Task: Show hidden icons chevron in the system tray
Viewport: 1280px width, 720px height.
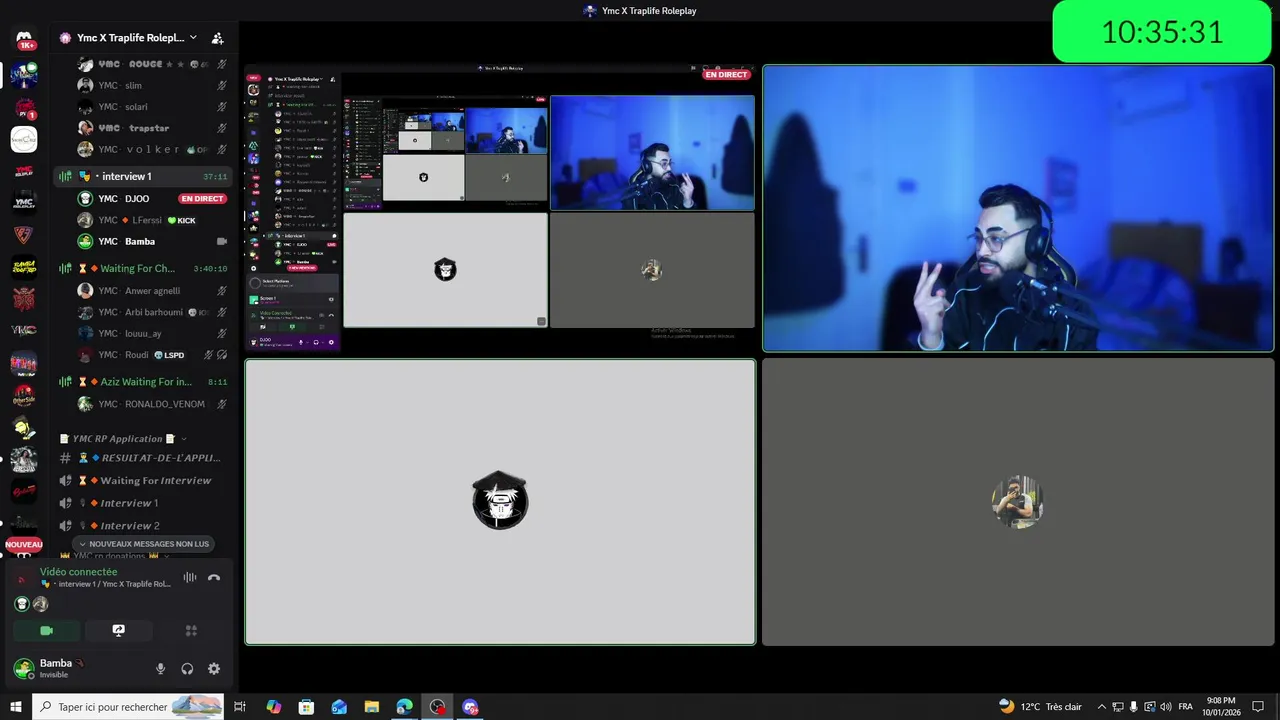Action: pos(1101,707)
